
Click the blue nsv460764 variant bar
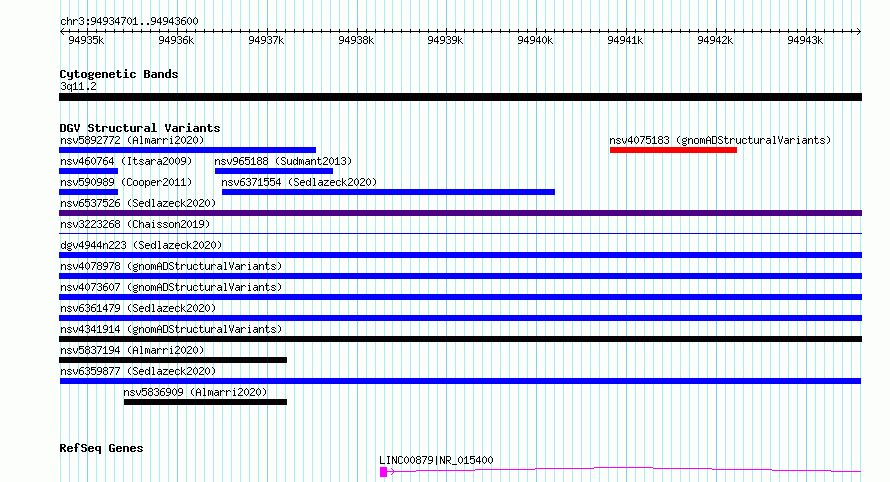89,171
